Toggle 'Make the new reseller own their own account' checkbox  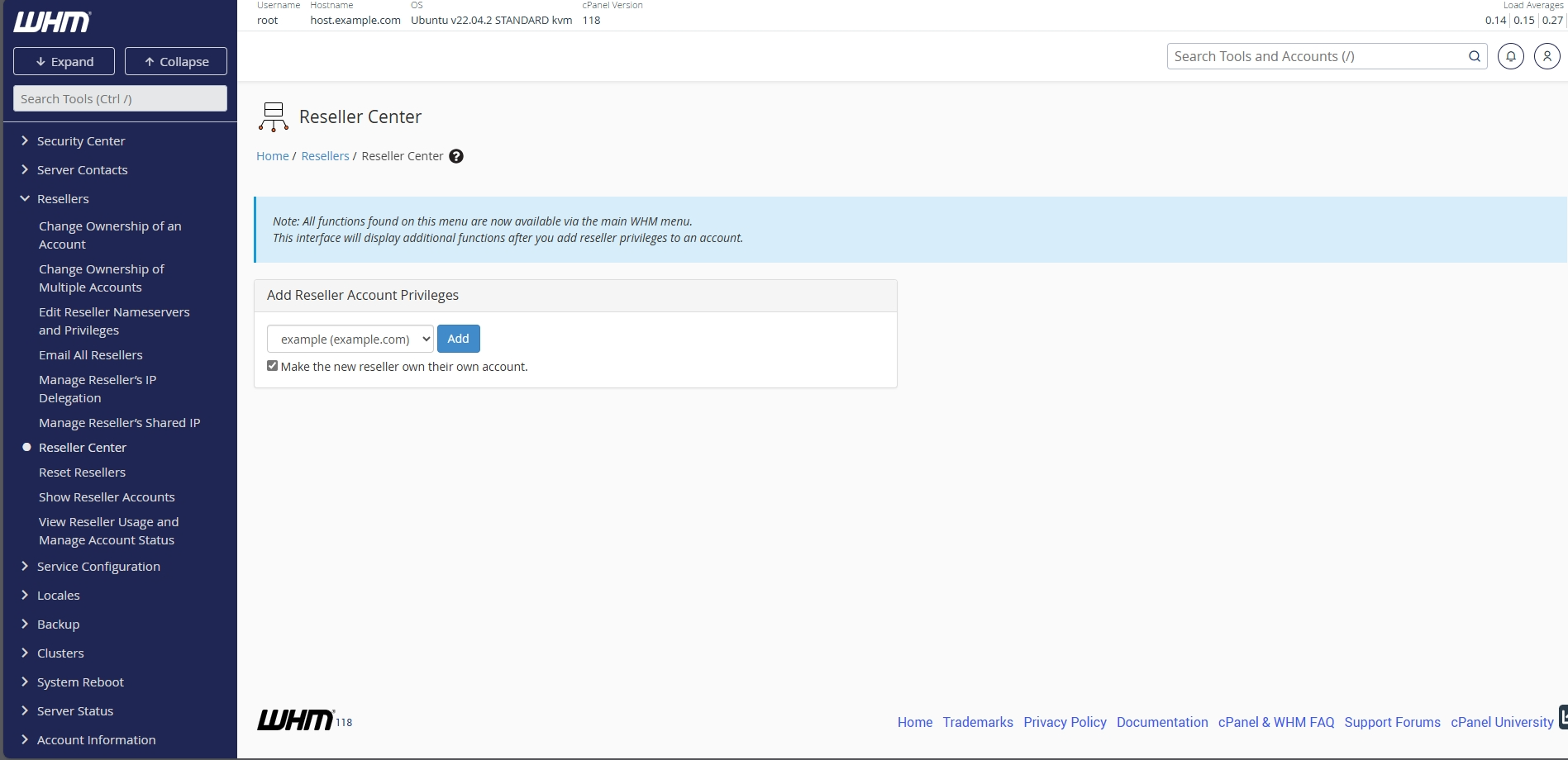point(272,366)
